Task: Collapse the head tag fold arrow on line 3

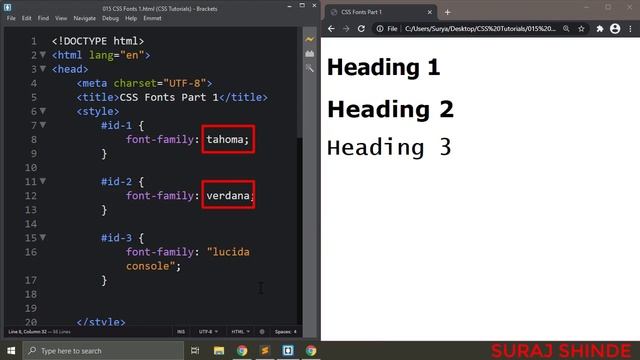Action: (43, 69)
